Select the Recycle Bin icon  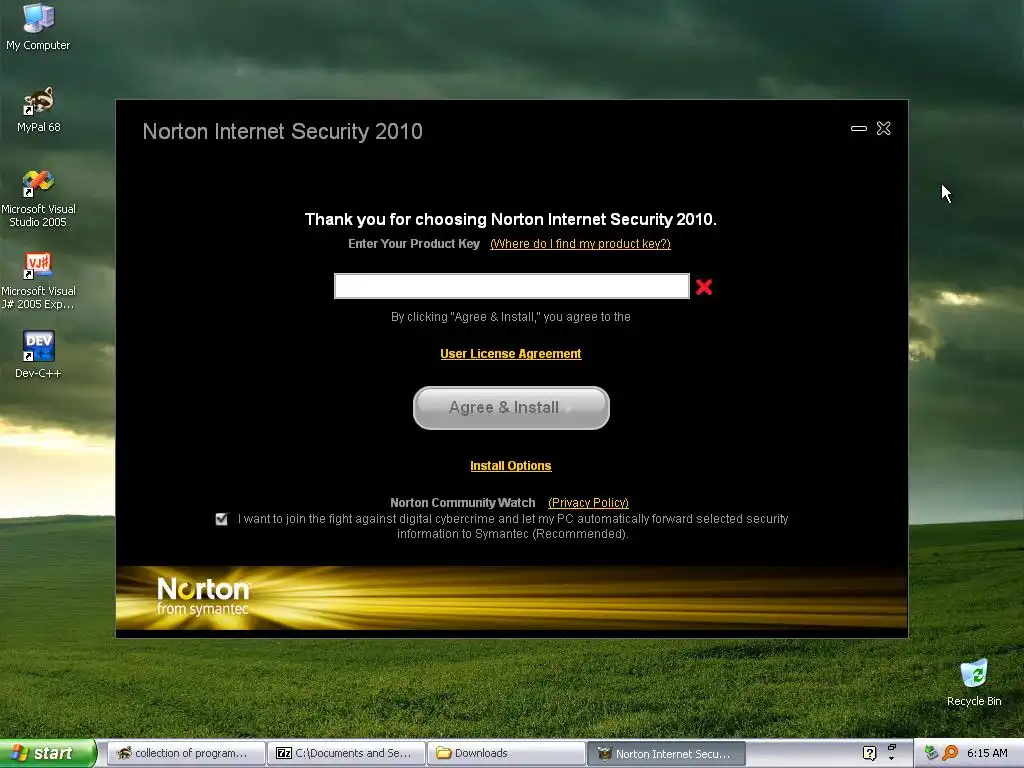click(x=974, y=682)
